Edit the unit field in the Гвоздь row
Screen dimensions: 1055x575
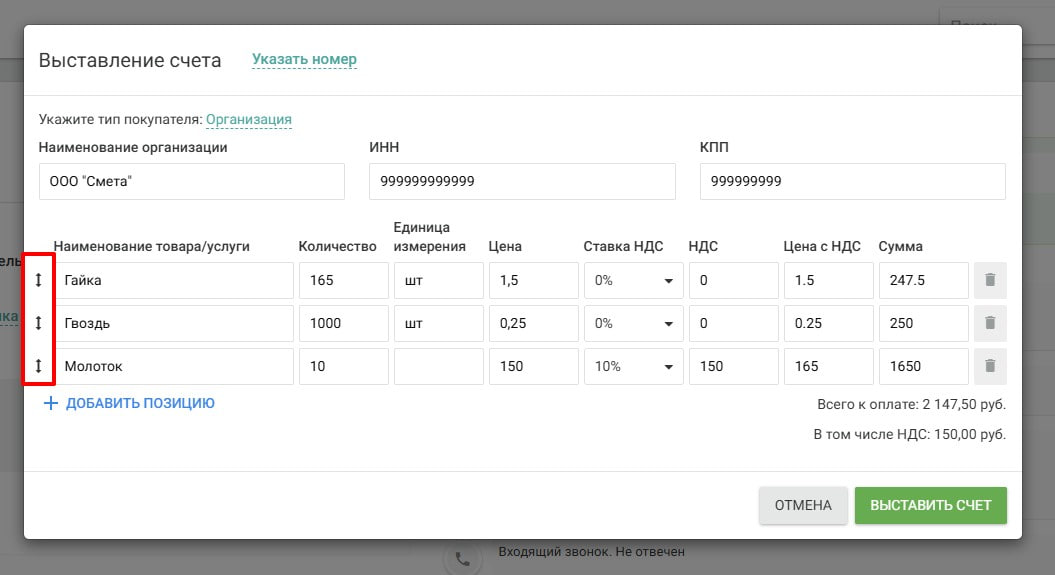point(439,323)
